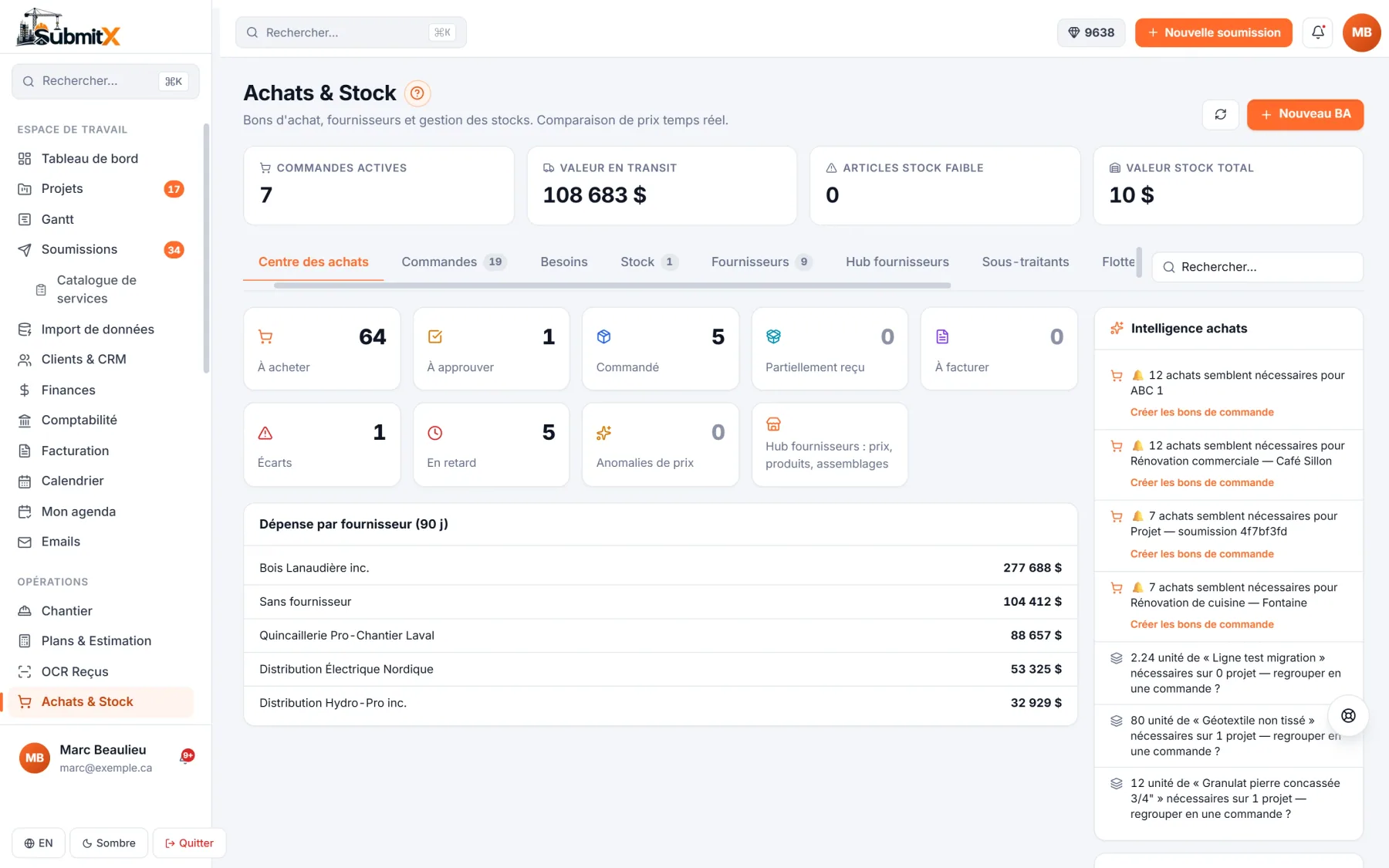This screenshot has width=1389, height=868.
Task: Open the Partiellement reçu card
Action: 830,349
